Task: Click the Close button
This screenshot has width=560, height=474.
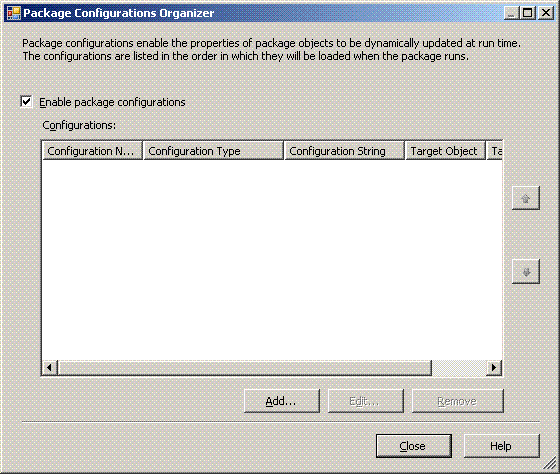Action: point(414,446)
